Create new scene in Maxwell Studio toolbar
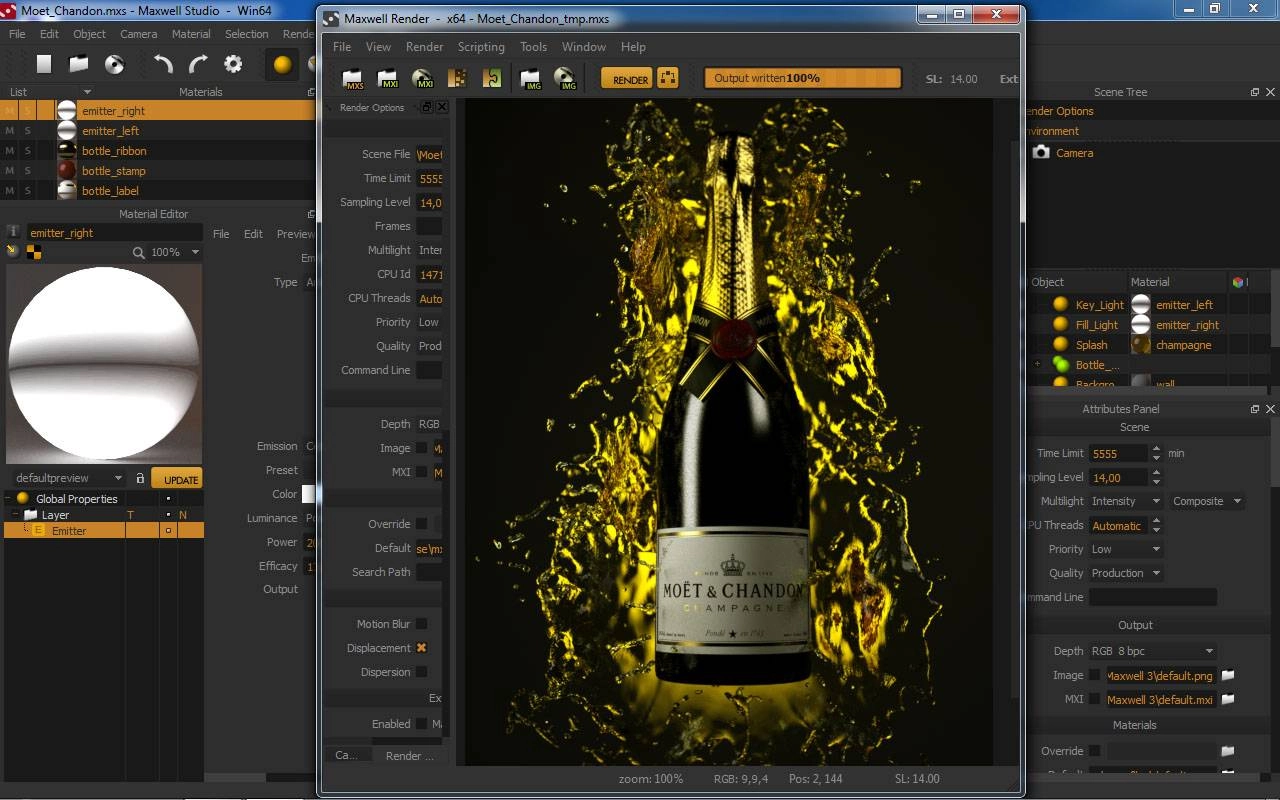 (x=44, y=64)
